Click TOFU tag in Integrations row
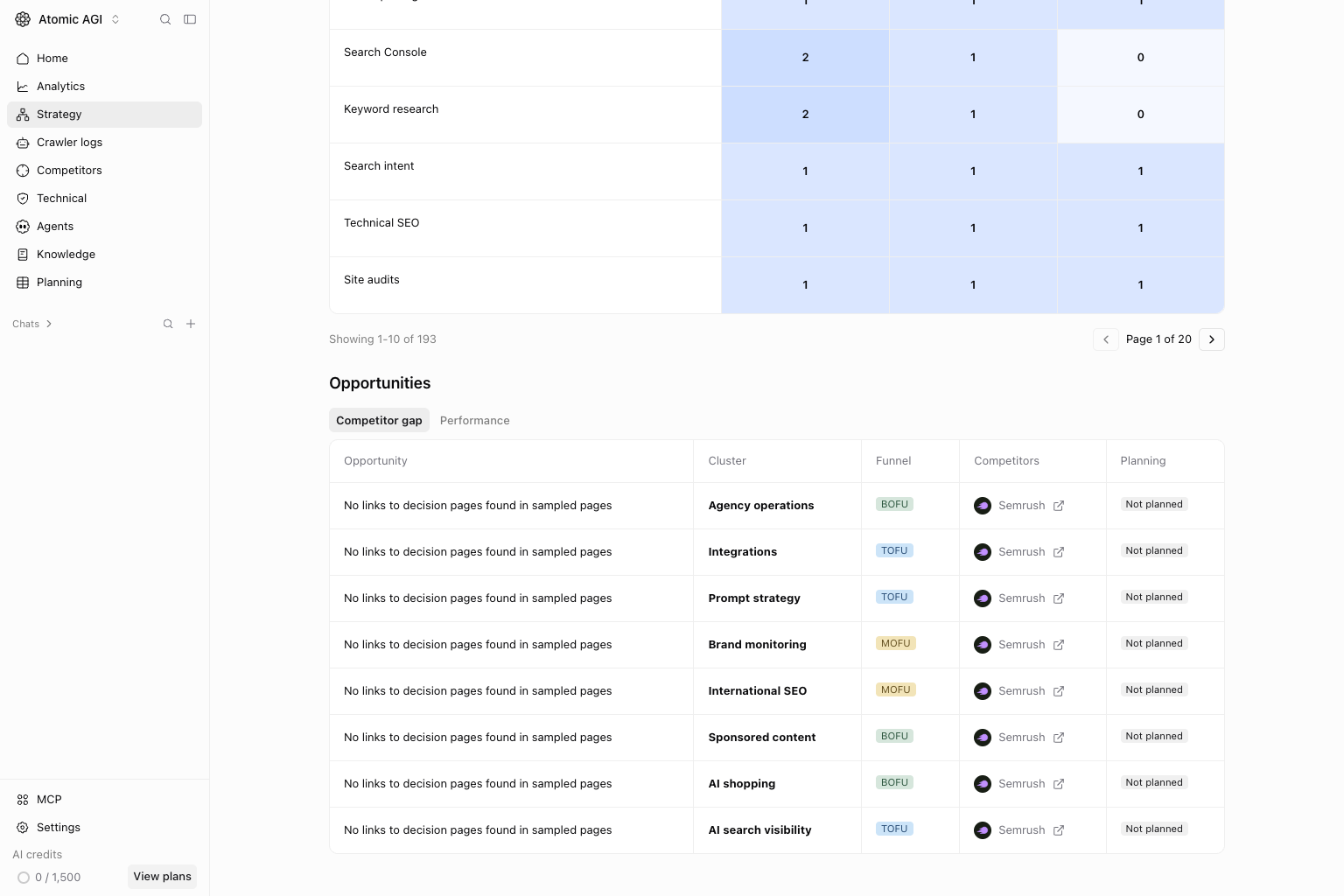The width and height of the screenshot is (1344, 896). [x=894, y=550]
